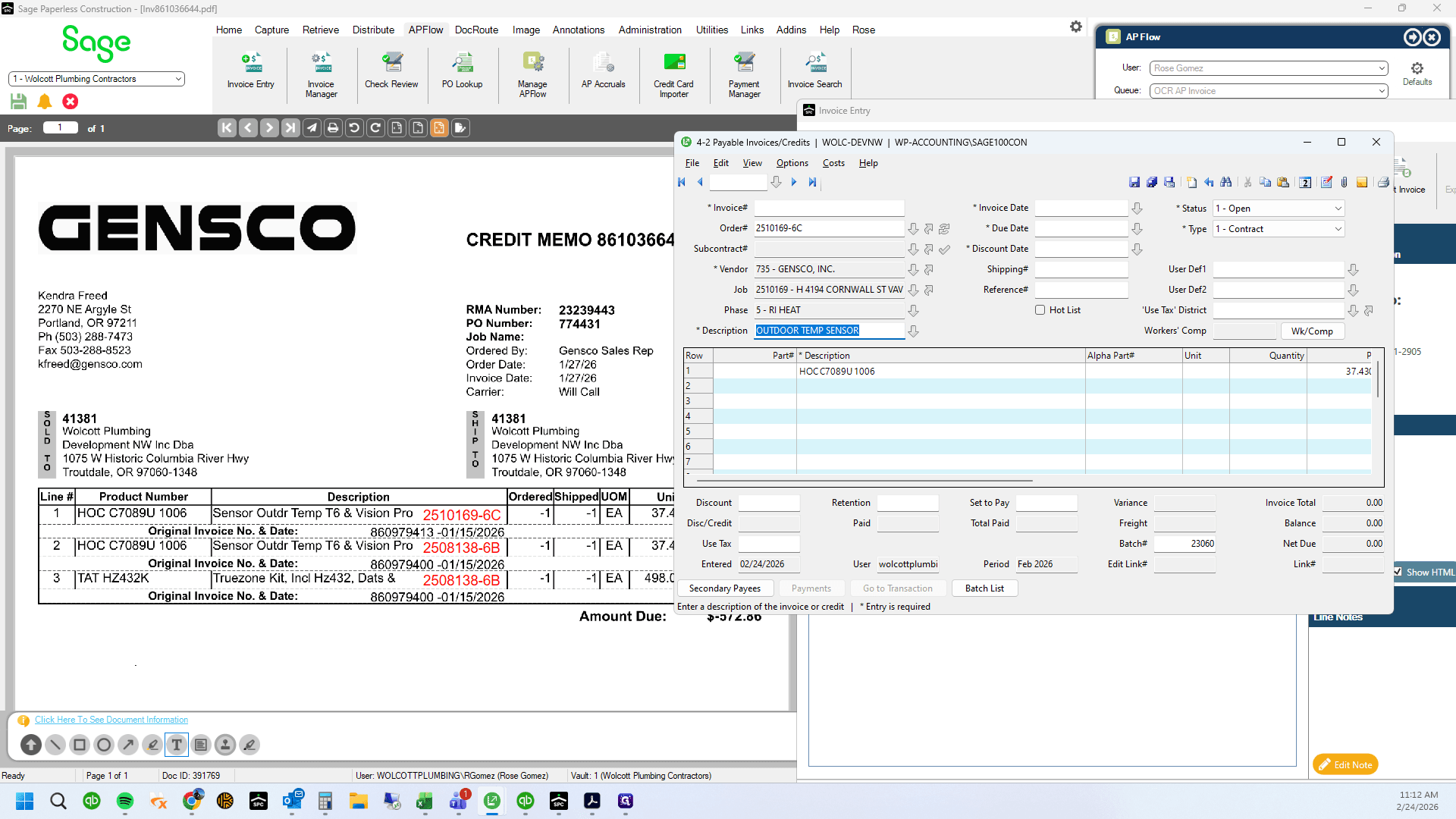
Task: Open Manage APFlow
Action: pyautogui.click(x=532, y=74)
